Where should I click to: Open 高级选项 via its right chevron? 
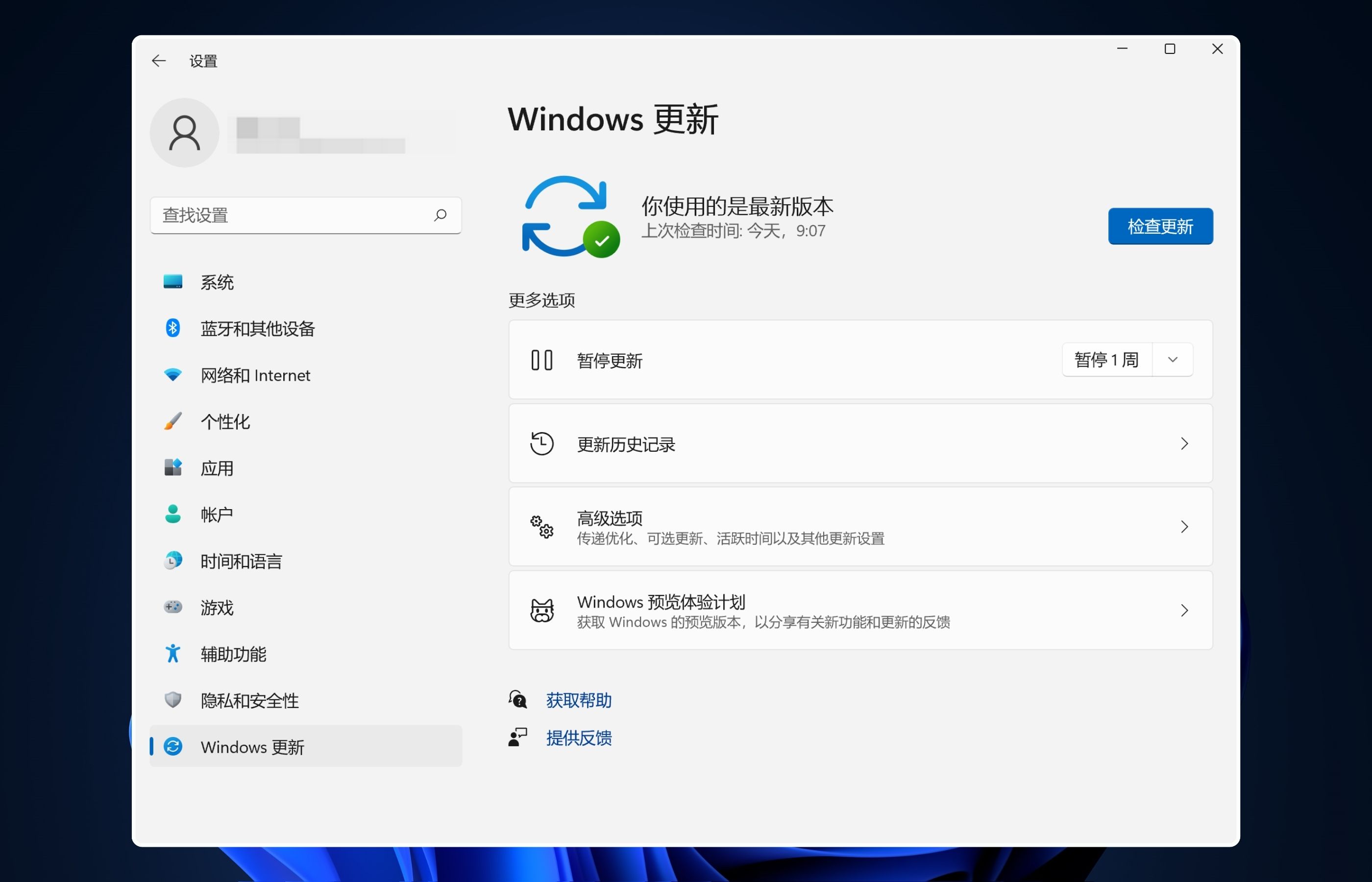click(x=1184, y=526)
